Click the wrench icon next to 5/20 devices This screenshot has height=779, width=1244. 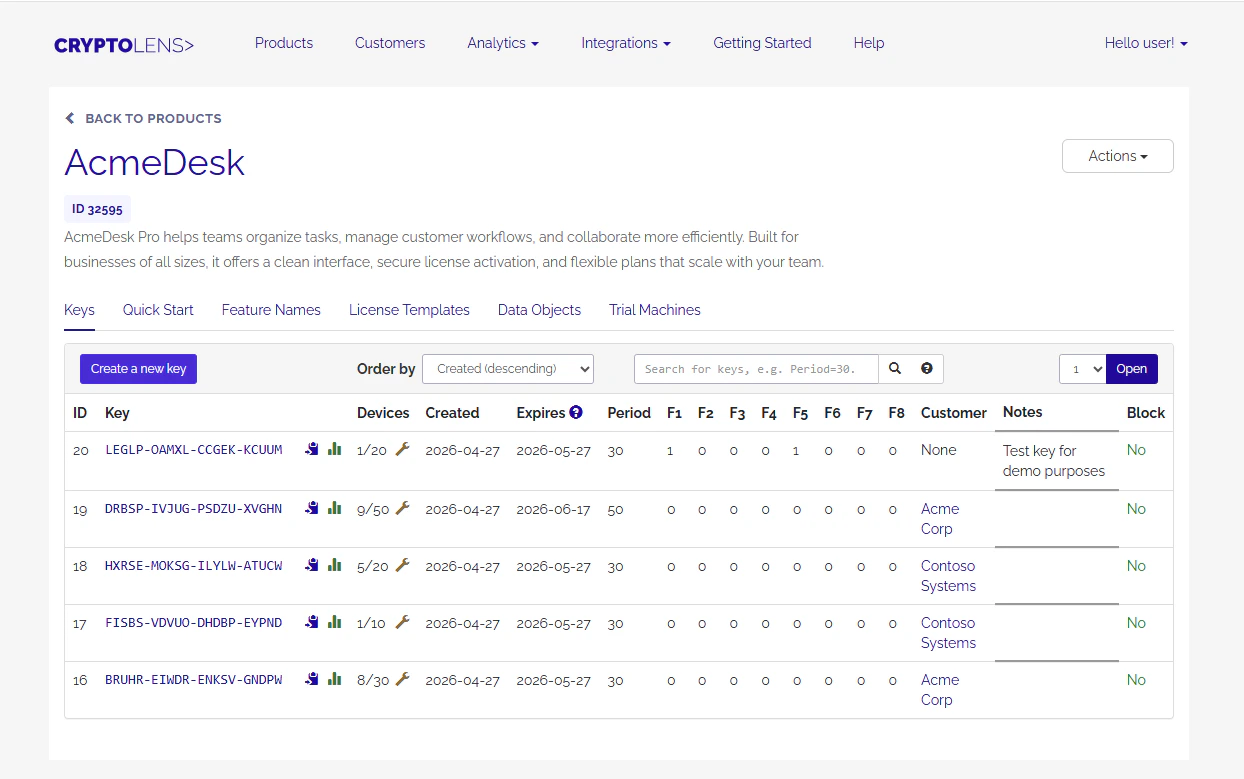coord(403,565)
